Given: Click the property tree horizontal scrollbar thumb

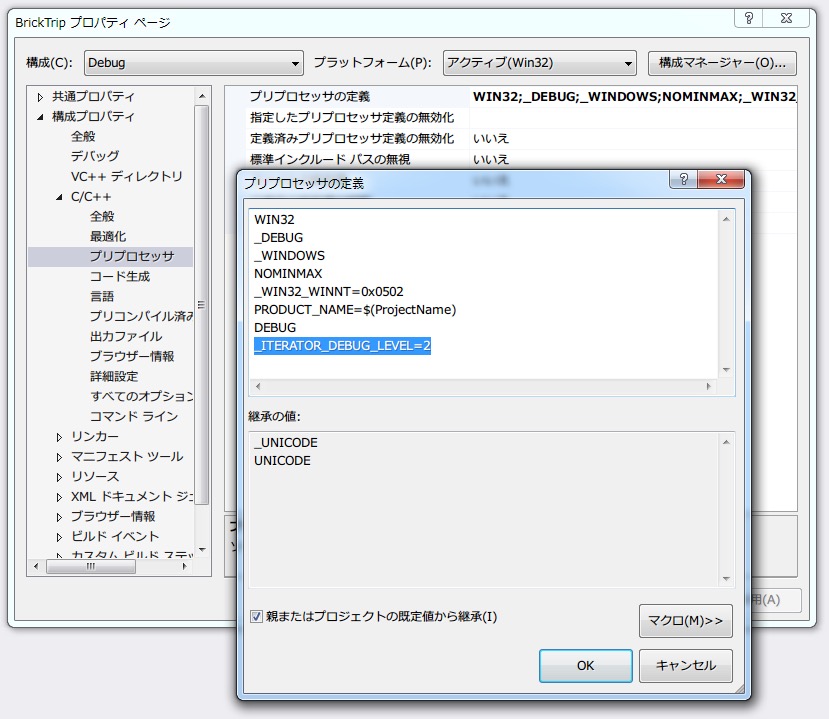Looking at the screenshot, I should (91, 566).
